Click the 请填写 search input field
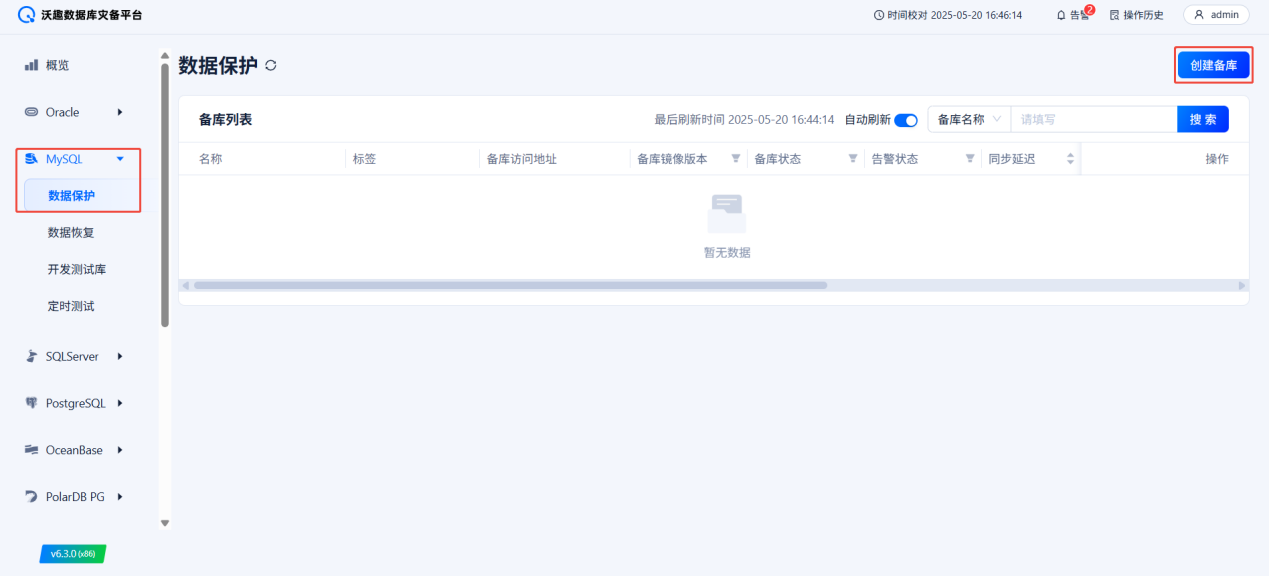This screenshot has height=576, width=1269. [x=1094, y=119]
